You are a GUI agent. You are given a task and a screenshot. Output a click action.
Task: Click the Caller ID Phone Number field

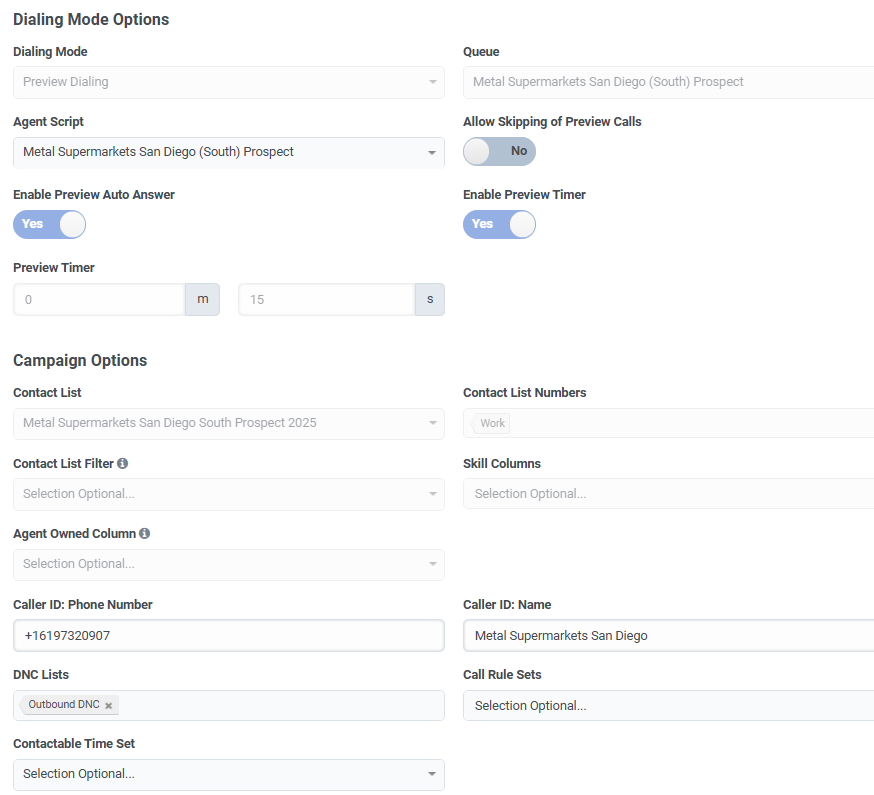(228, 636)
